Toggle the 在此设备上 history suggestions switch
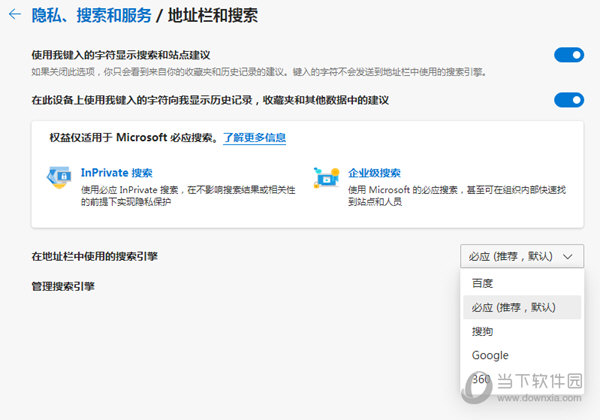600x420 pixels. click(x=569, y=100)
